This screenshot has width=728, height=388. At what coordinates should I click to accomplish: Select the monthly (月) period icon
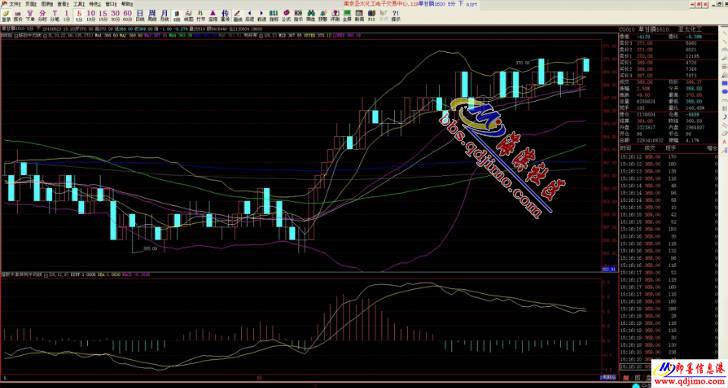point(164,16)
